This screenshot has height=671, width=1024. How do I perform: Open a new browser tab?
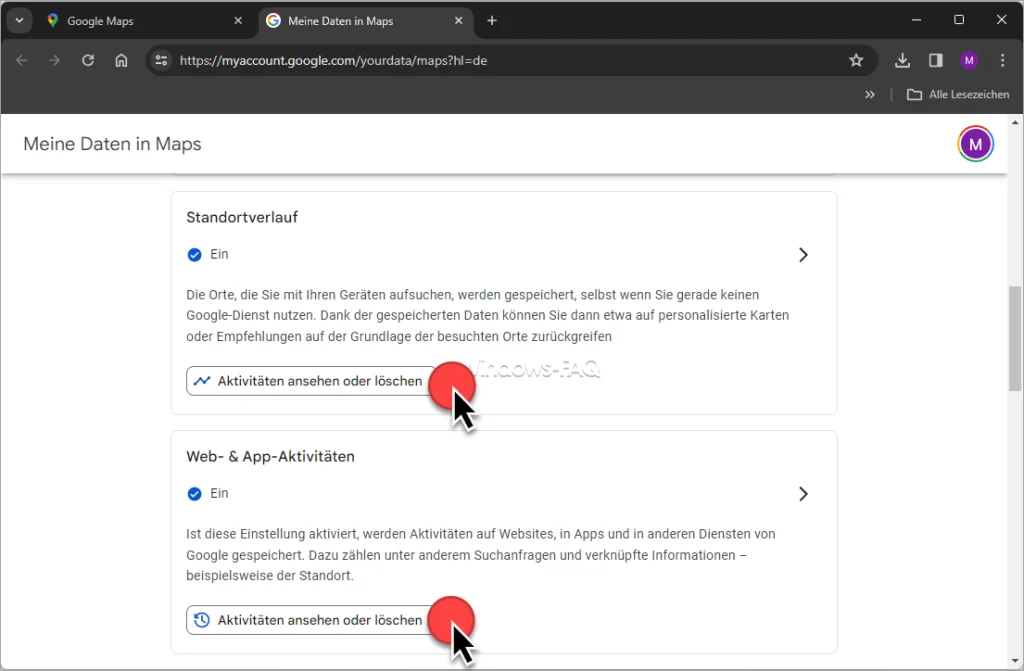point(492,21)
